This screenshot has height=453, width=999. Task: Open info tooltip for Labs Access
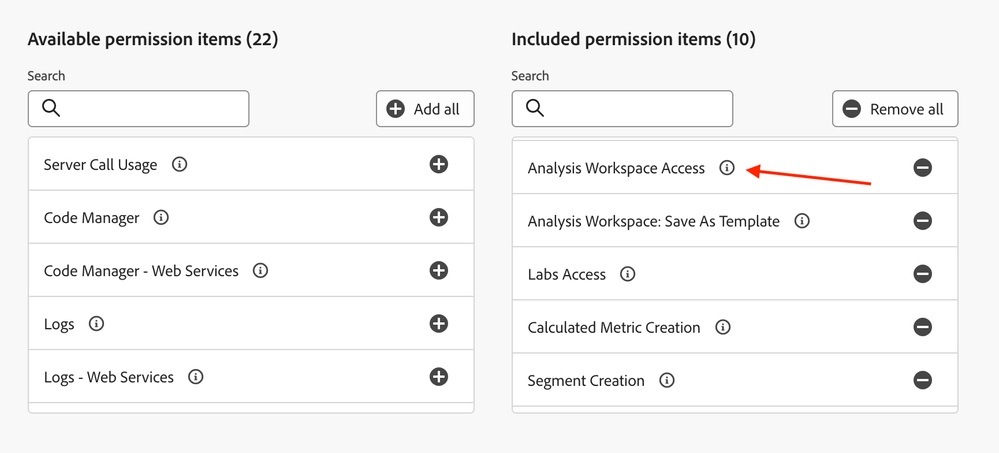pyautogui.click(x=628, y=274)
